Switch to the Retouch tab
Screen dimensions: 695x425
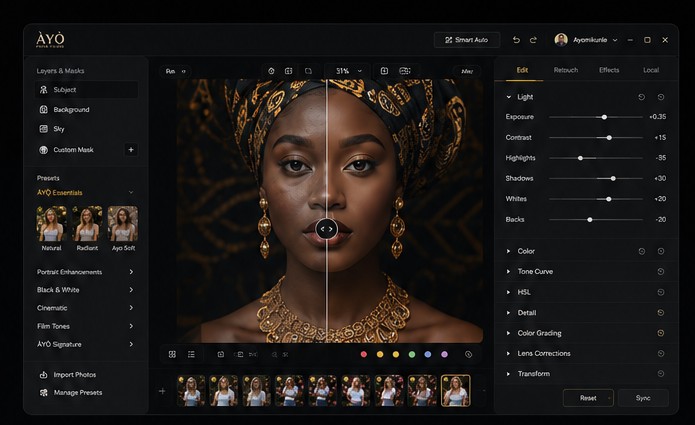[x=566, y=70]
